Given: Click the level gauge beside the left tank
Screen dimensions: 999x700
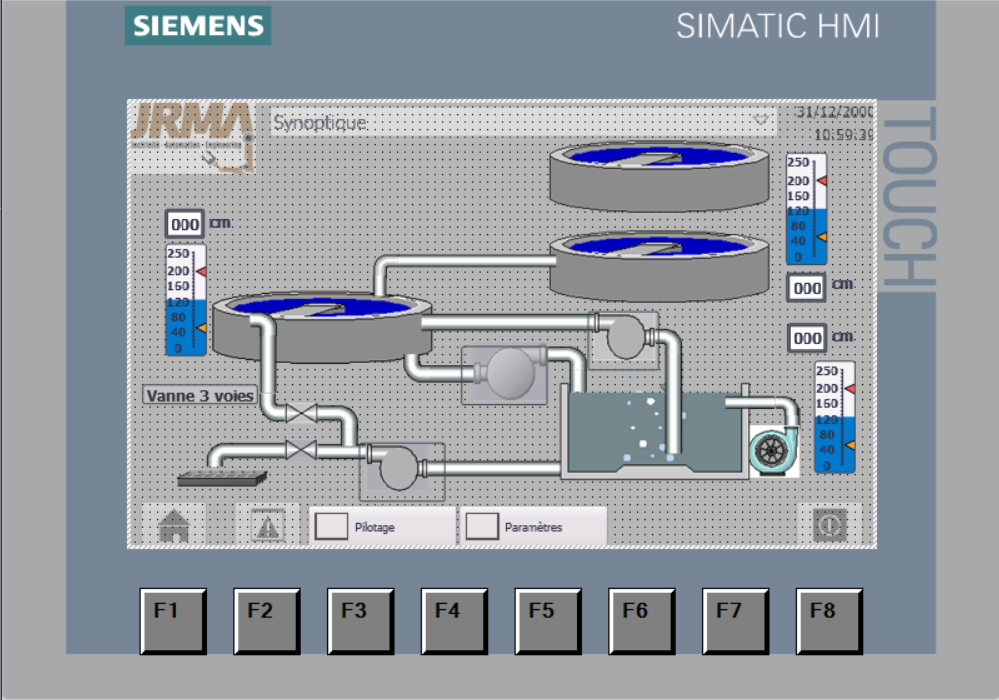Looking at the screenshot, I should pos(186,300).
